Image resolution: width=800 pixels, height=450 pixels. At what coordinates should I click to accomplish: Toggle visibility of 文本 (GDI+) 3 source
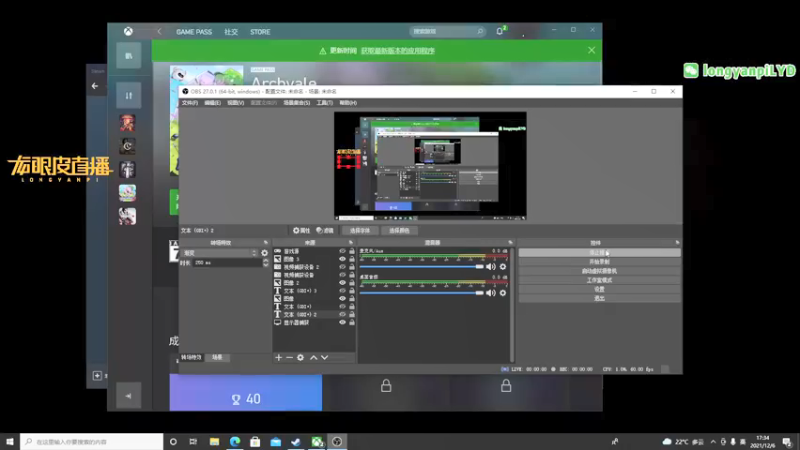(342, 291)
